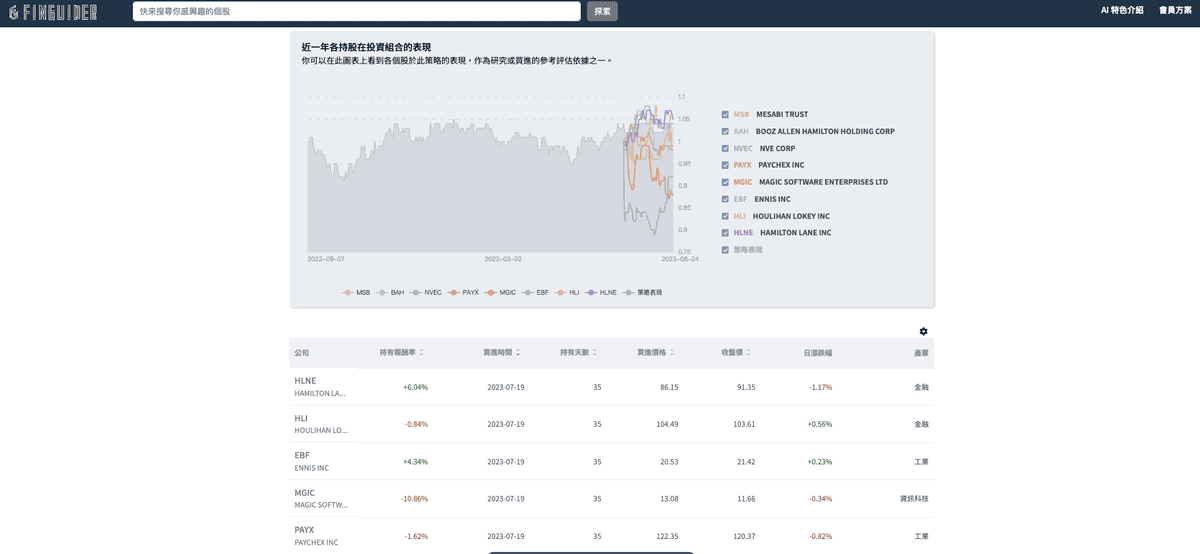Sort table by 持有天數 column
1200x554 pixels.
[x=580, y=353]
